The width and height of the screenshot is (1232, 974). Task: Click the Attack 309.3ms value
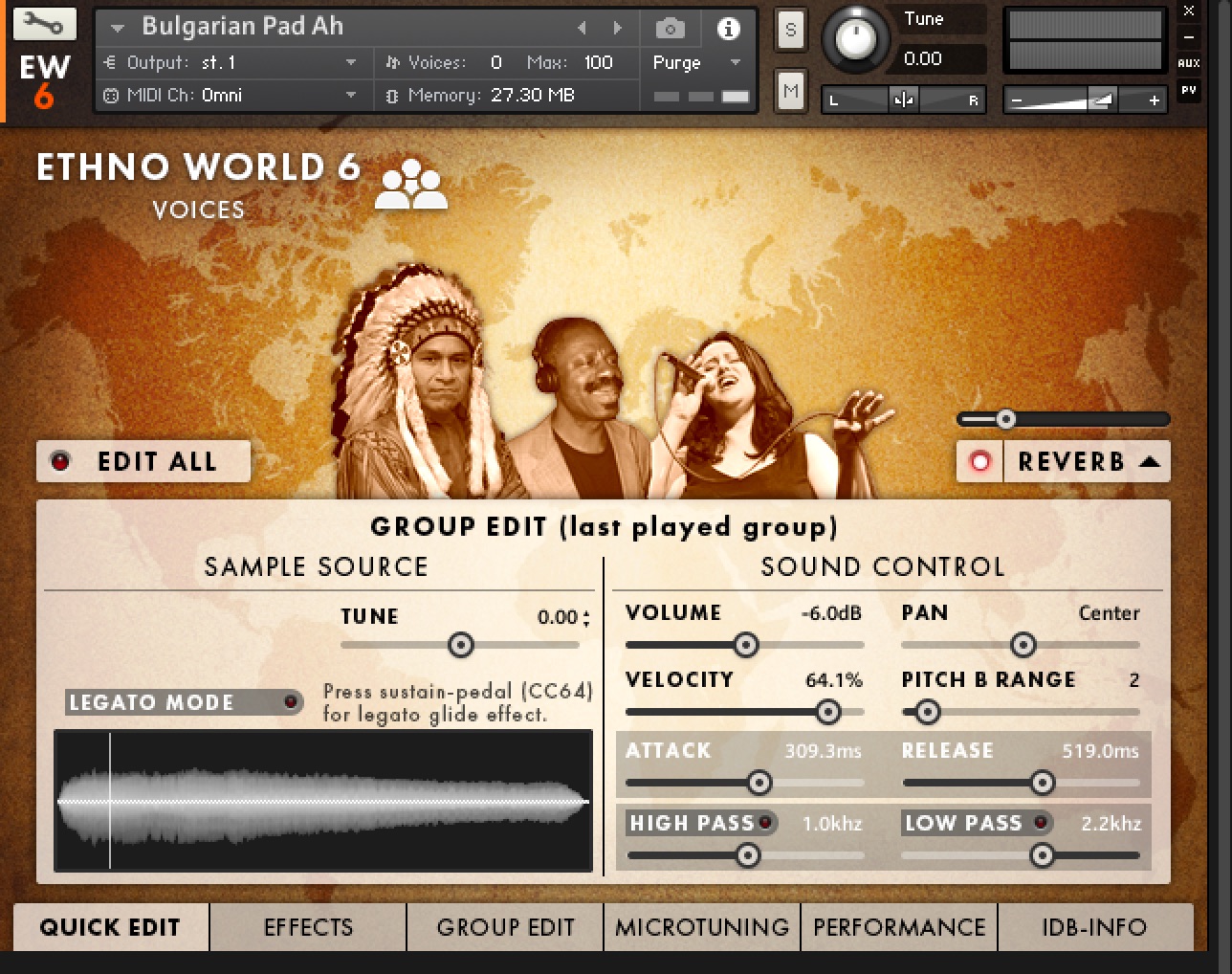[x=823, y=751]
